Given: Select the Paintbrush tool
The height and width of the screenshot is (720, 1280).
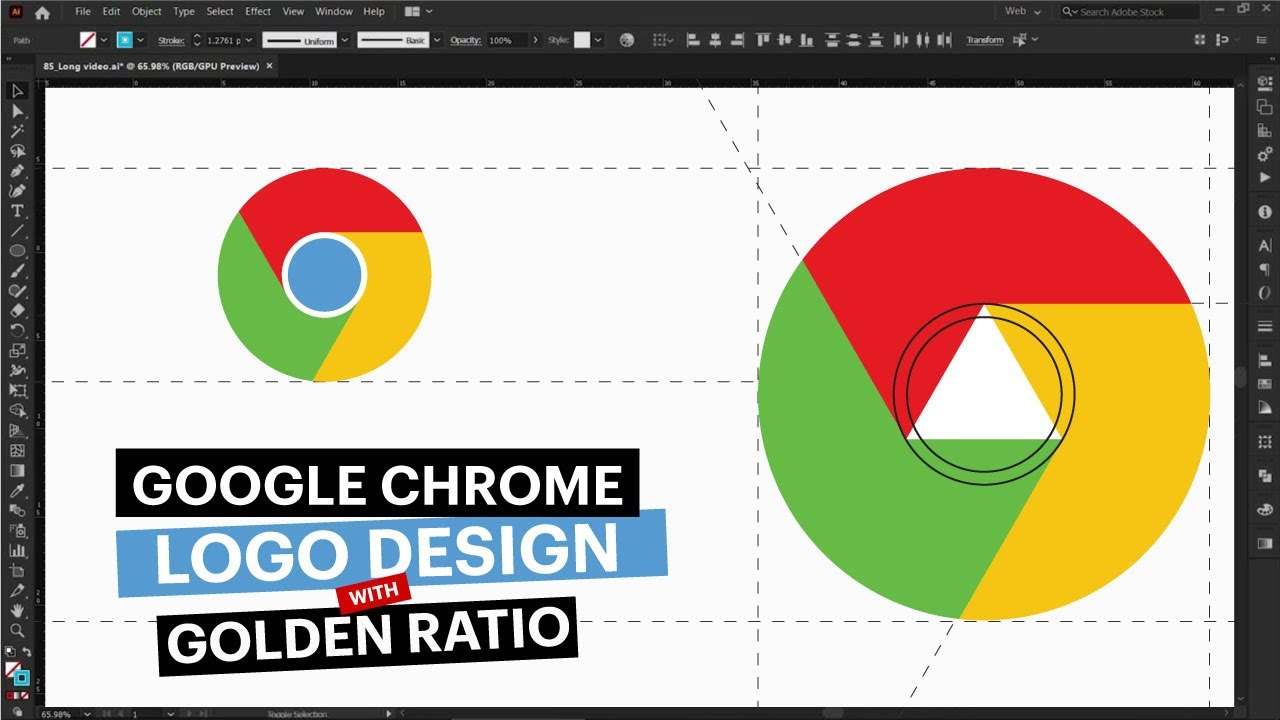Looking at the screenshot, I should click(17, 271).
